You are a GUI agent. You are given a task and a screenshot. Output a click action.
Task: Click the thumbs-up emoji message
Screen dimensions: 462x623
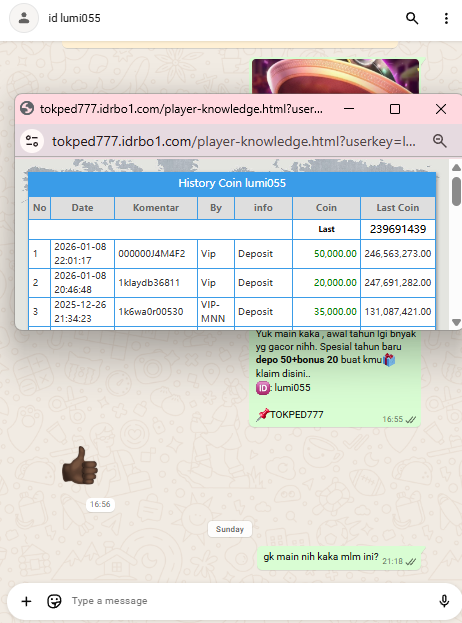coord(79,466)
